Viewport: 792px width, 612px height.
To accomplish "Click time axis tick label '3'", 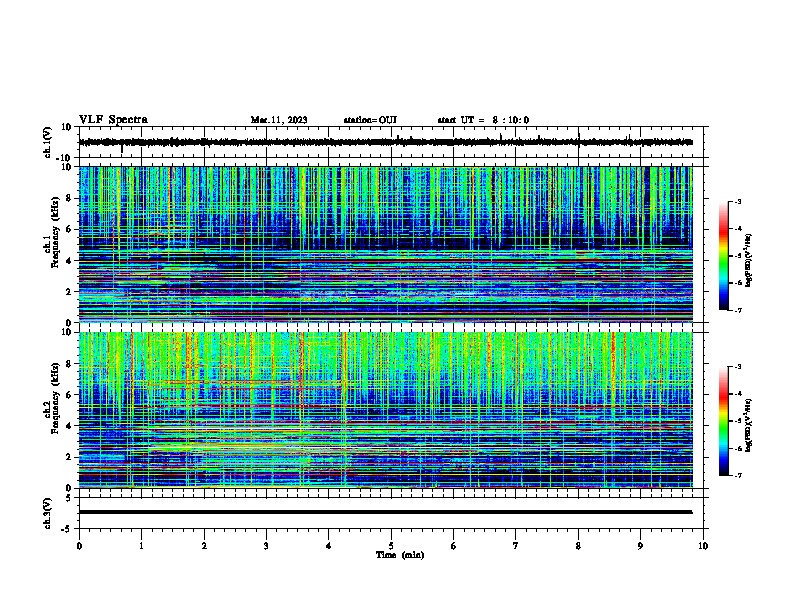I will 266,546.
